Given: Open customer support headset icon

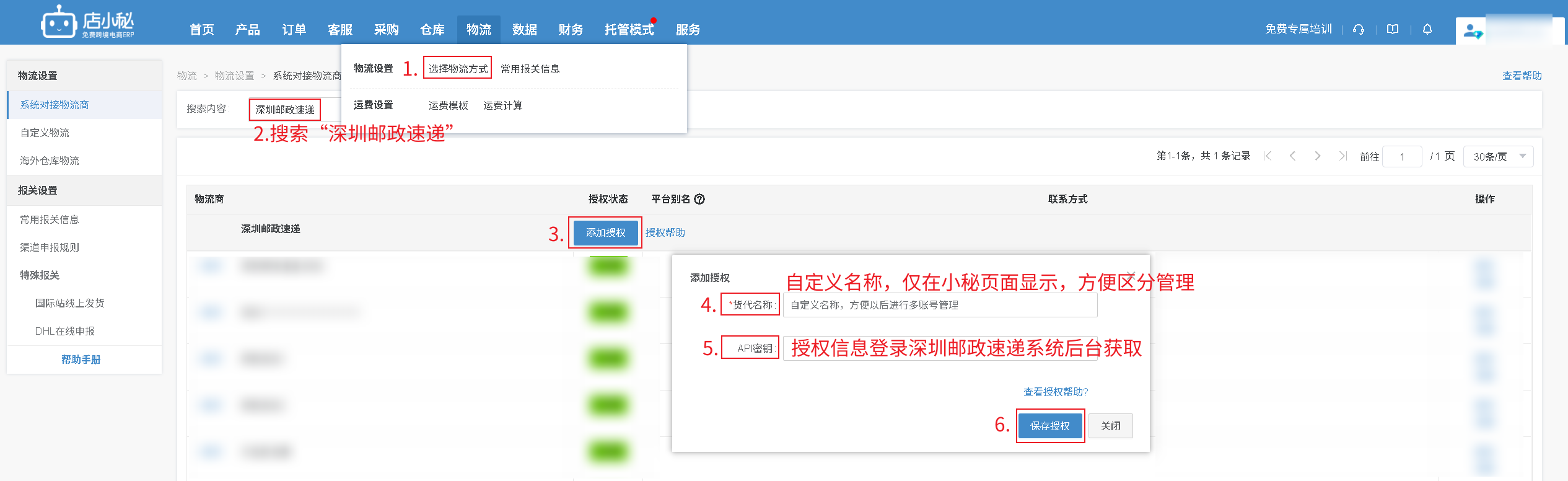Looking at the screenshot, I should (1359, 29).
